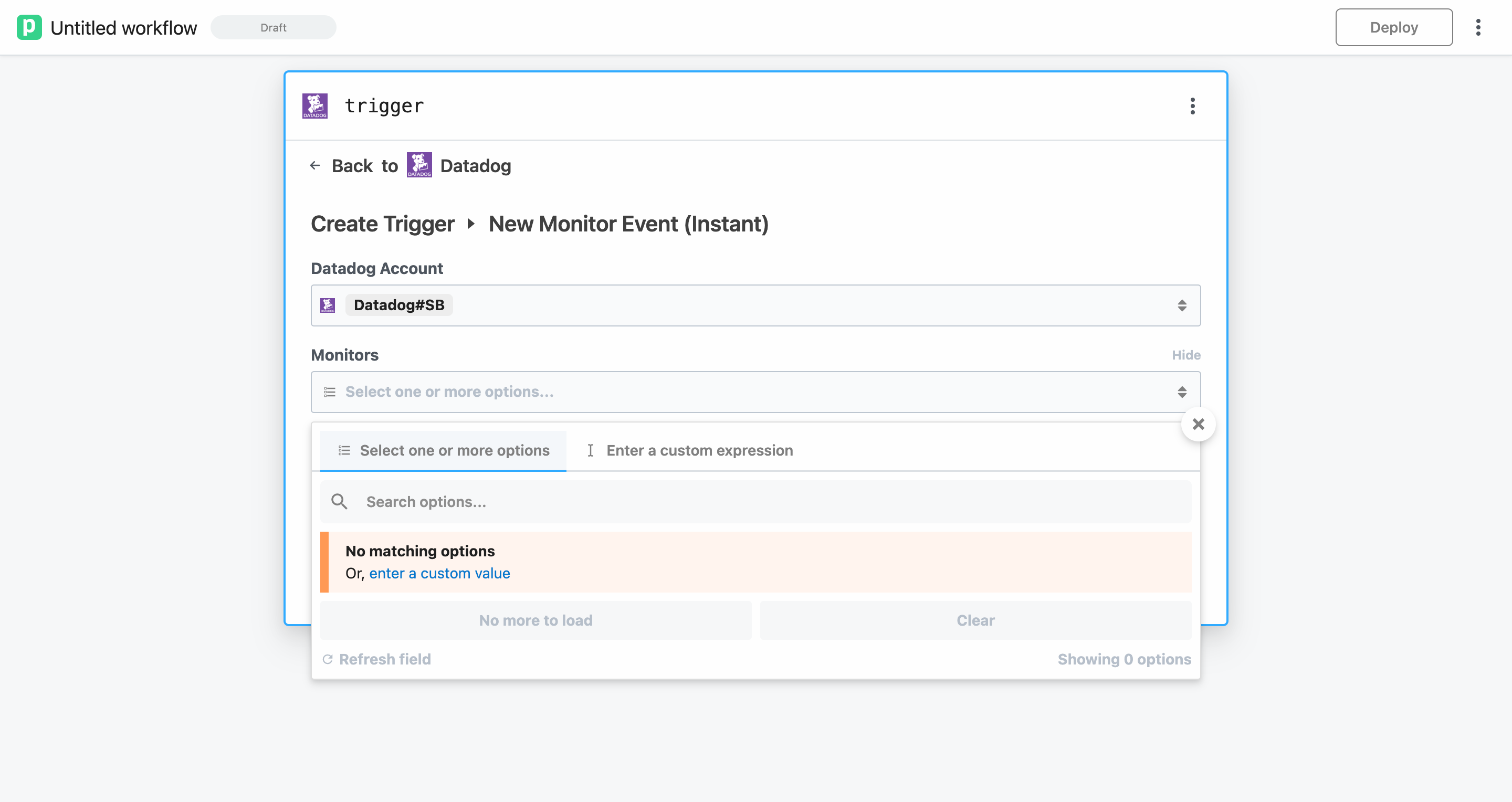This screenshot has width=1512, height=802.
Task: Click the Deploy button
Action: tap(1393, 27)
